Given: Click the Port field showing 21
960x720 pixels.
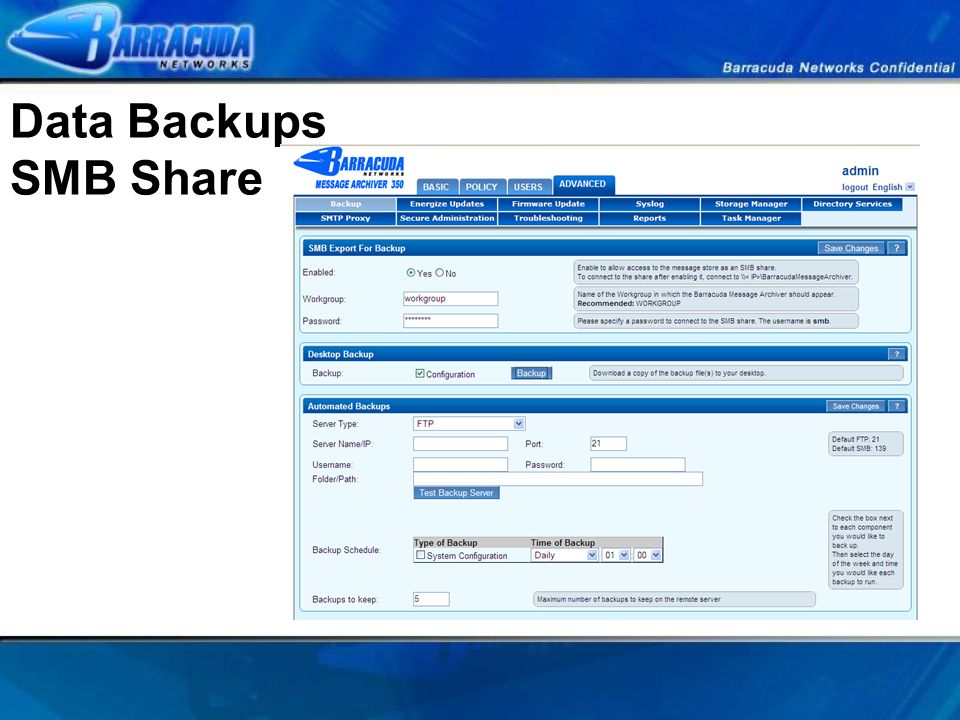Looking at the screenshot, I should tap(608, 444).
